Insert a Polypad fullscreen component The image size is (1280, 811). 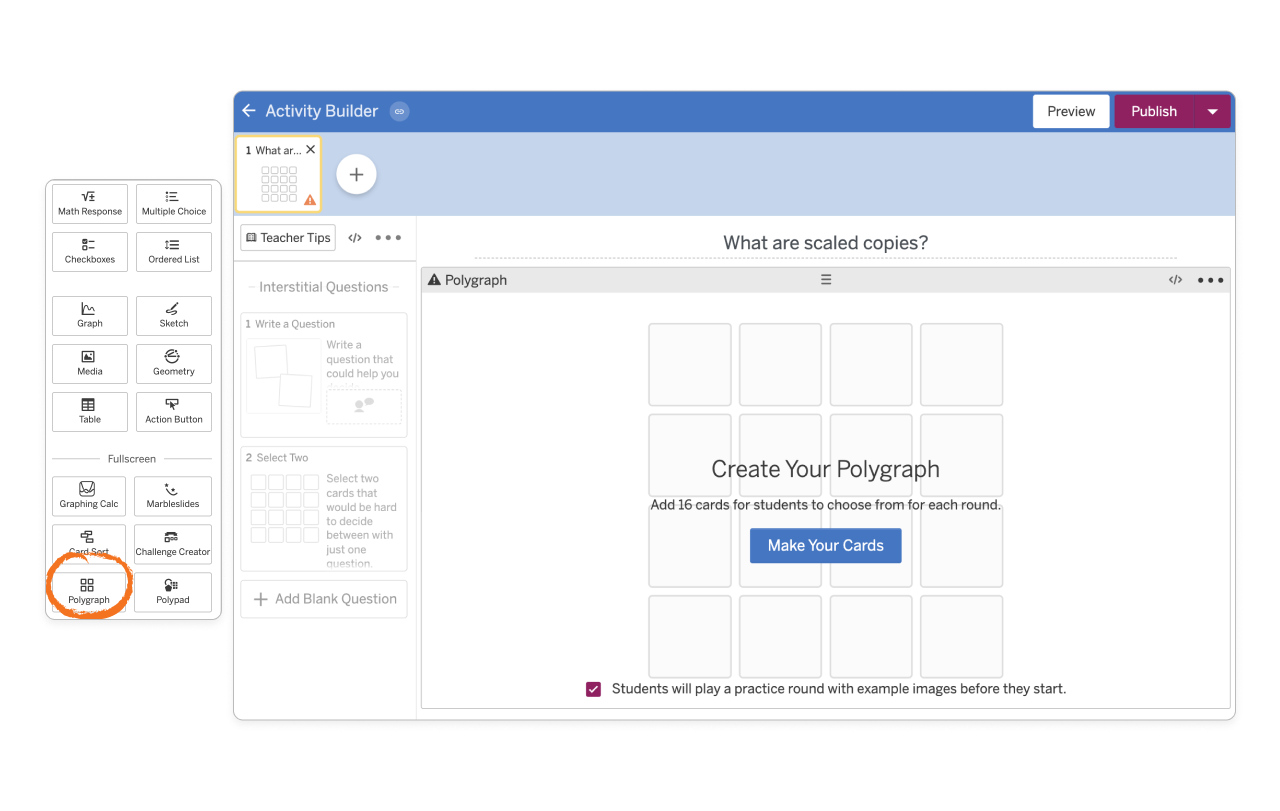point(172,592)
